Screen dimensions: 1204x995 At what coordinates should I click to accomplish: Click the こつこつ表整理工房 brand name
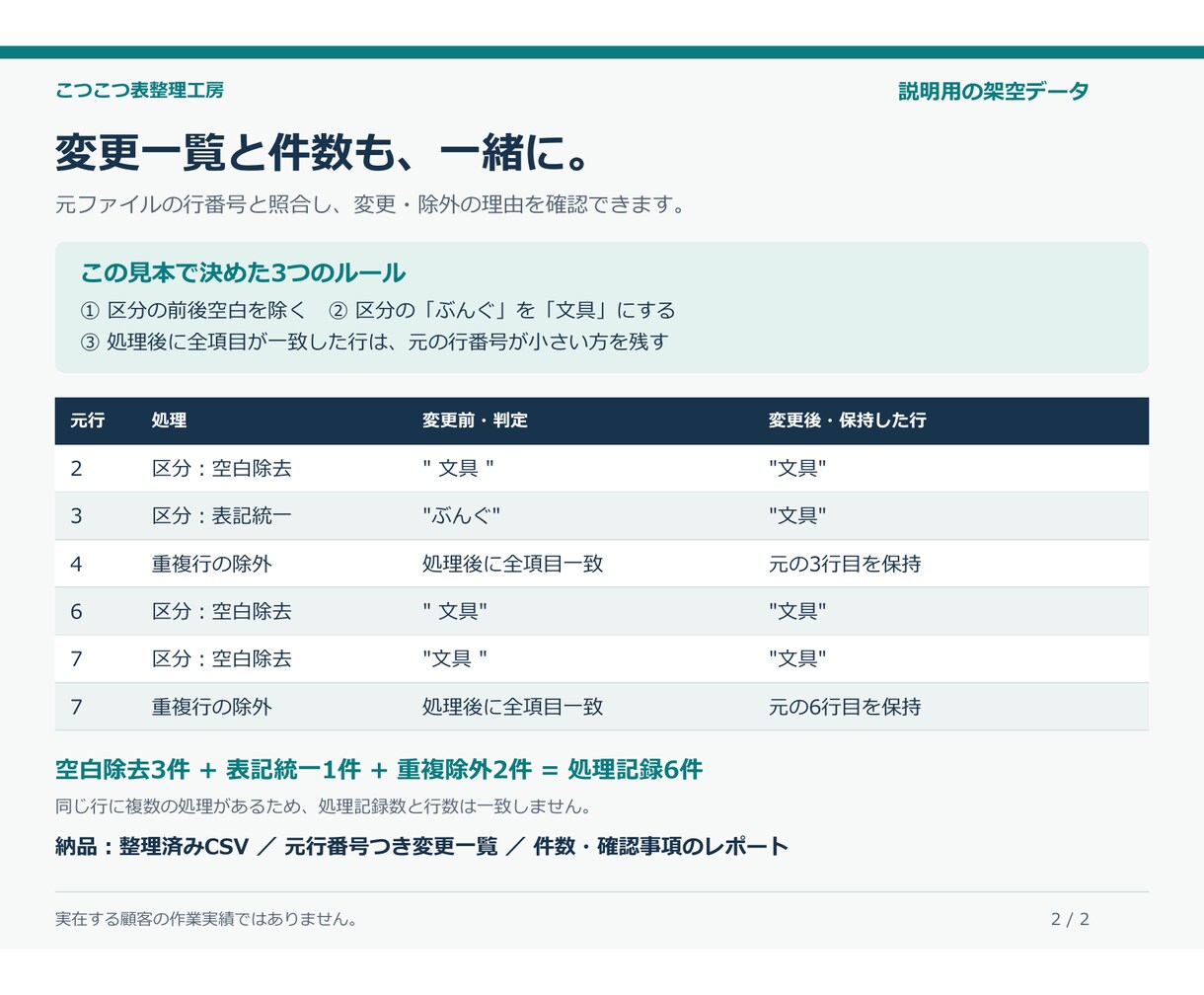pyautogui.click(x=139, y=90)
